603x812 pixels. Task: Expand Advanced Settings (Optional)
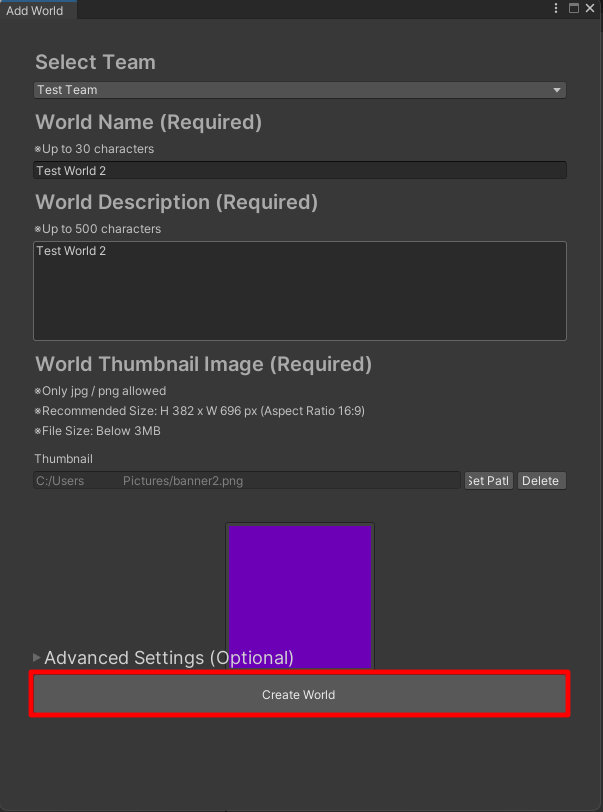click(164, 658)
